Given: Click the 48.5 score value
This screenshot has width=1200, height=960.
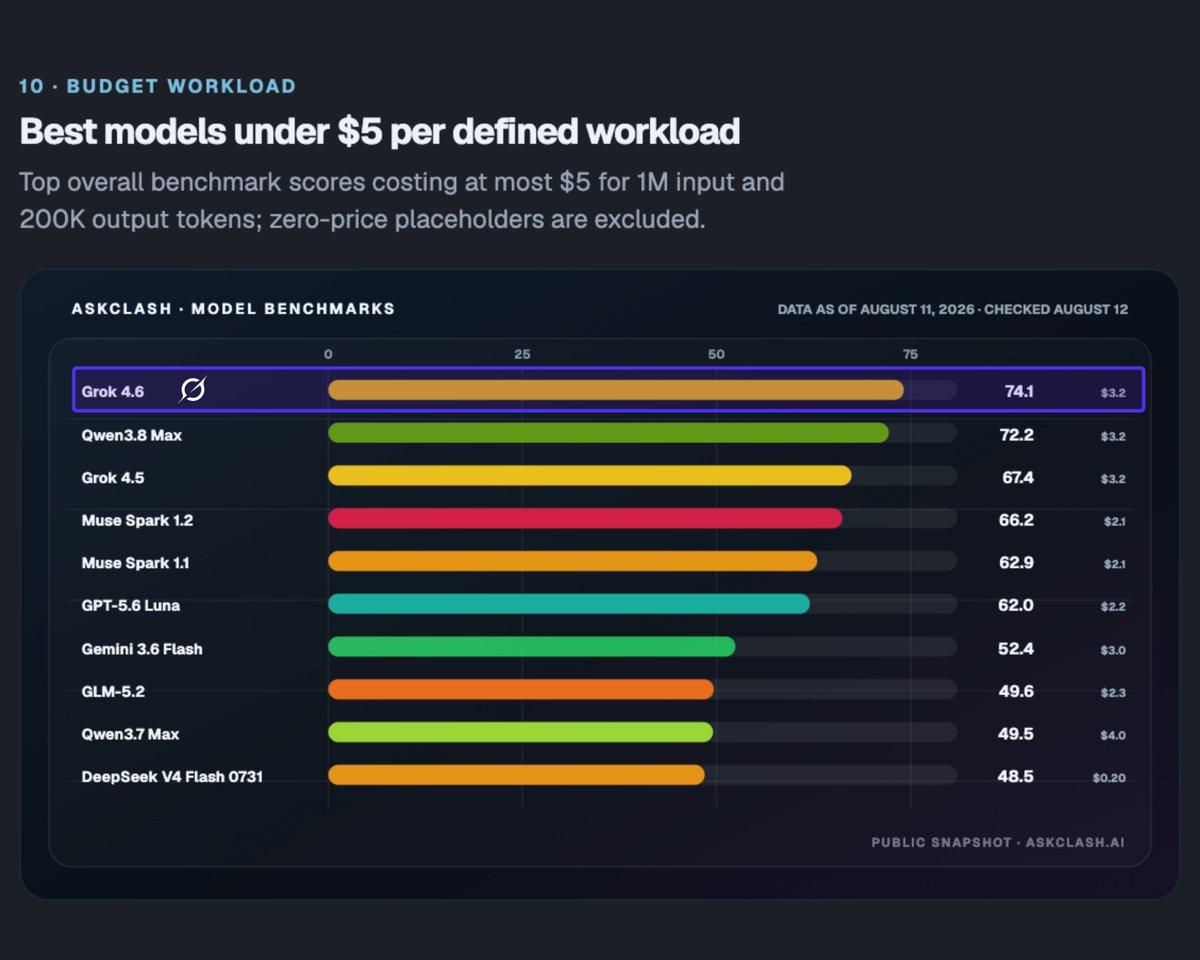Looking at the screenshot, I should [x=1018, y=776].
